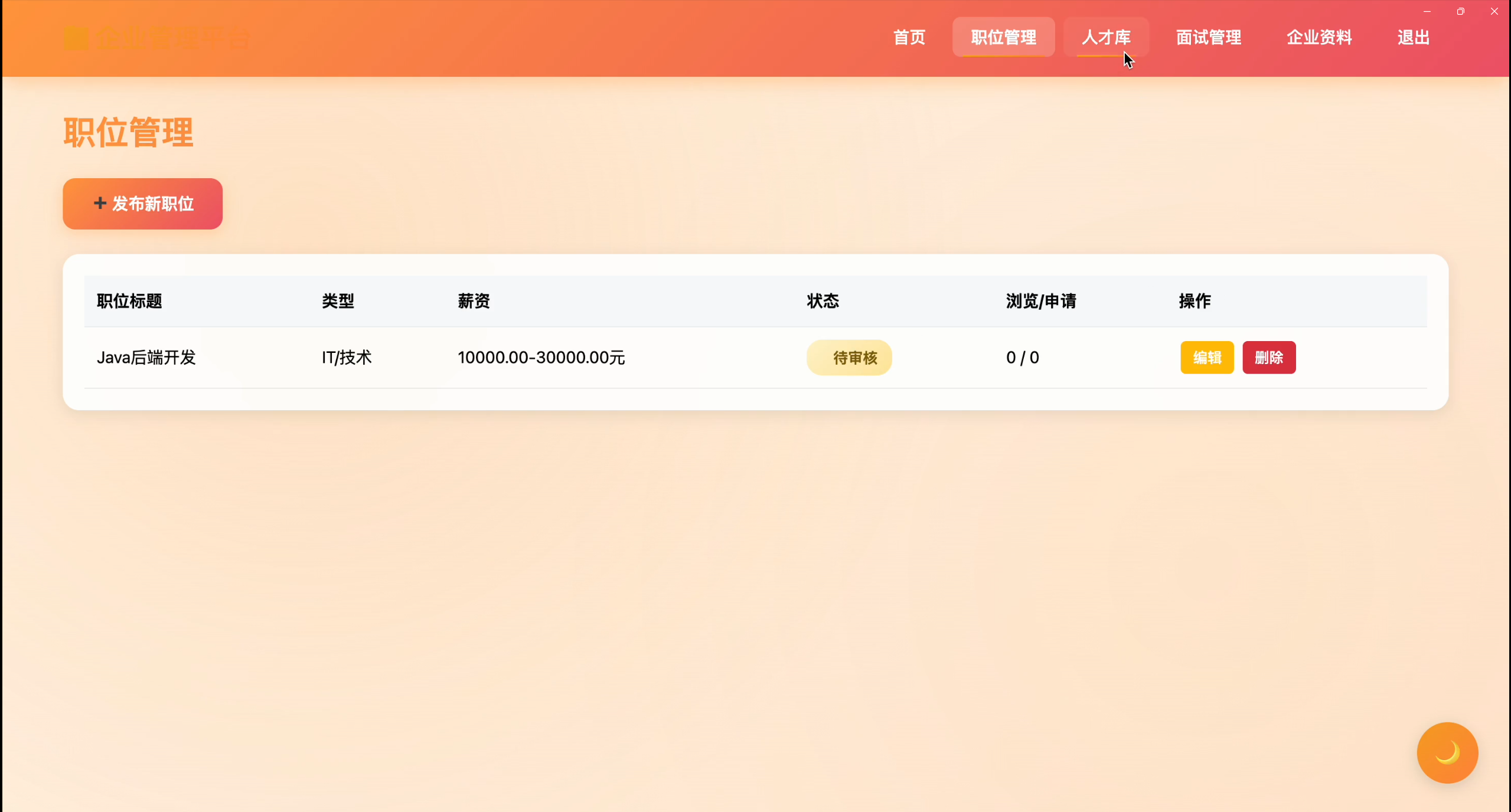The height and width of the screenshot is (812, 1511).
Task: Select the 职位管理 navigation tab
Action: [x=1003, y=37]
